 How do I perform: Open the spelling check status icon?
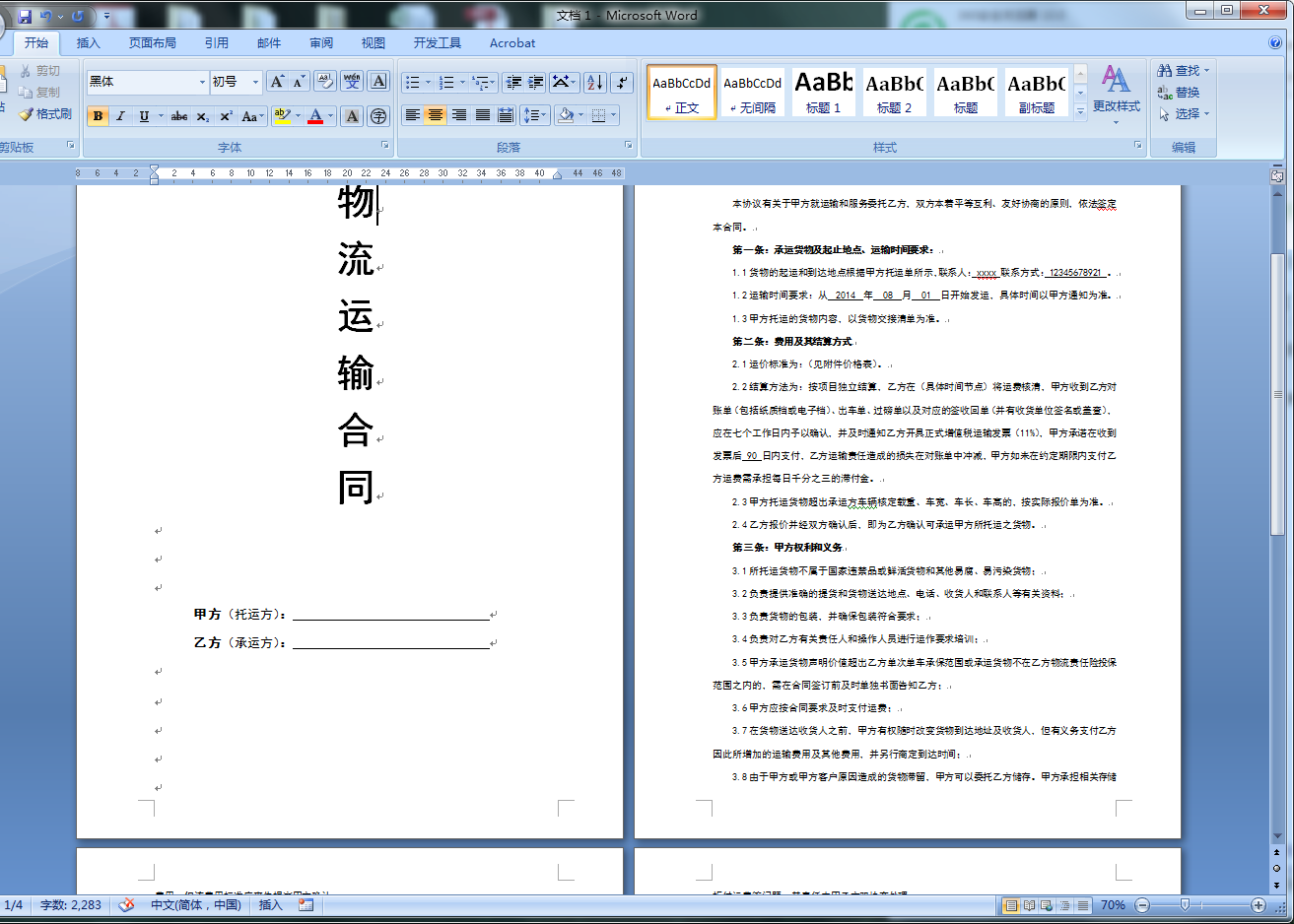pyautogui.click(x=126, y=904)
